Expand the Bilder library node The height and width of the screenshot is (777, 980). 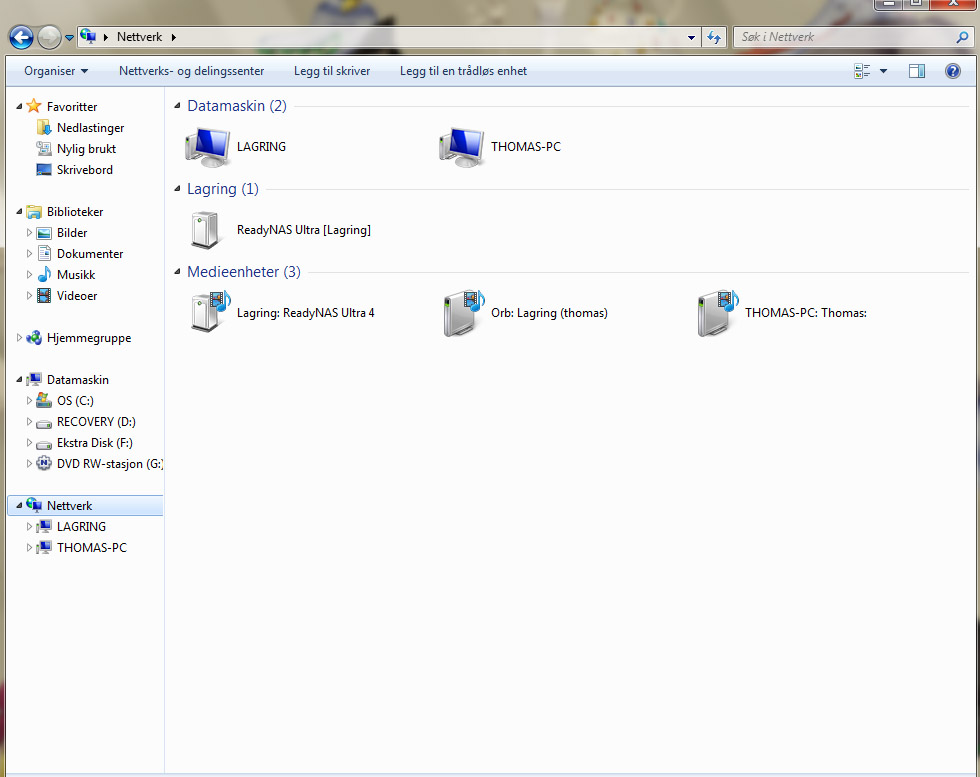point(29,233)
